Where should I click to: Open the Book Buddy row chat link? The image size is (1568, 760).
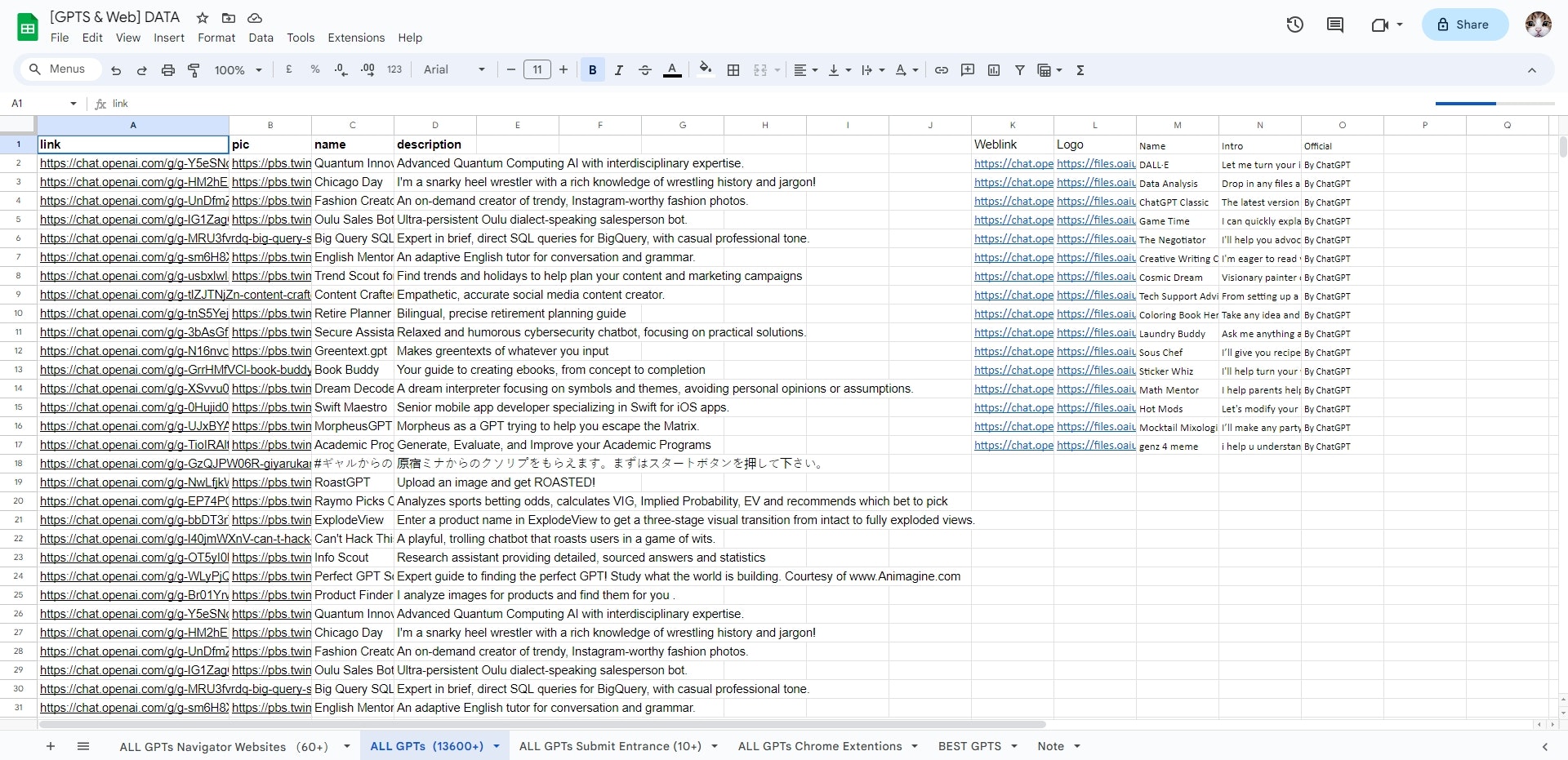click(175, 370)
